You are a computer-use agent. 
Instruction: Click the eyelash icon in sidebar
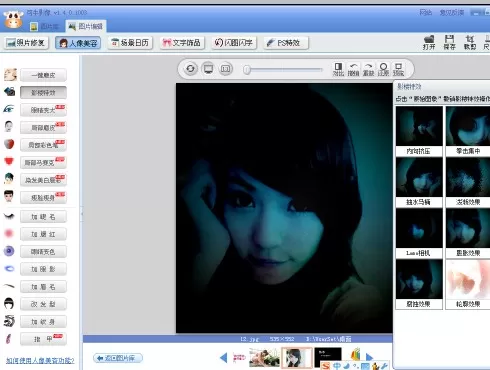coord(9,216)
